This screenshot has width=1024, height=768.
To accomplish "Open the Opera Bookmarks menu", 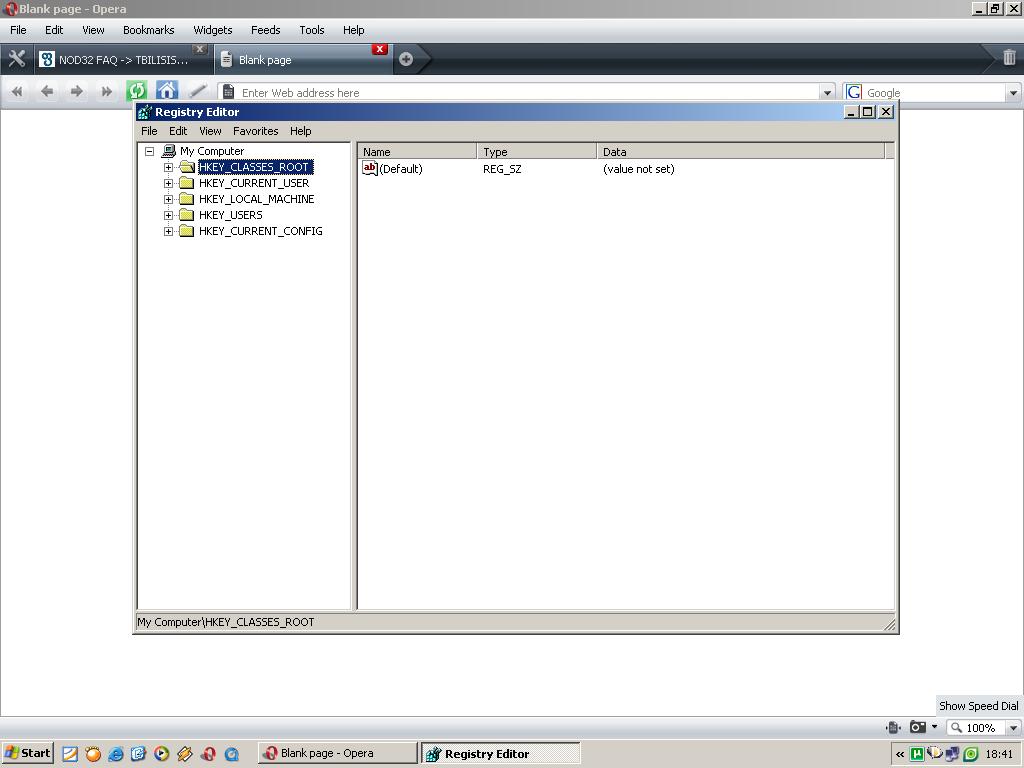I will click(148, 30).
